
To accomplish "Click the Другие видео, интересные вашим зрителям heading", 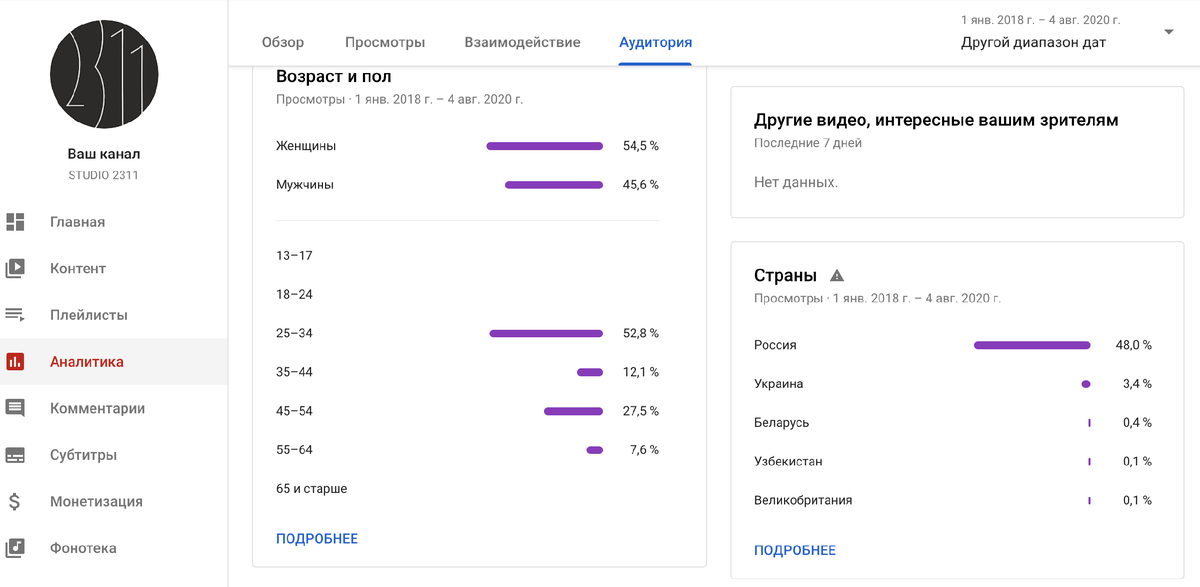I will pyautogui.click(x=936, y=120).
